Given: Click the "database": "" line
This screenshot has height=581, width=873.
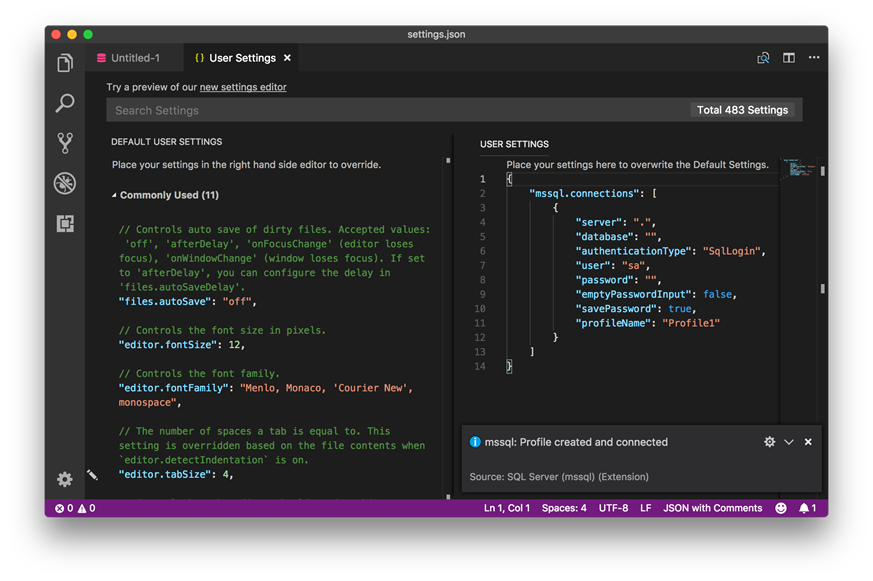Looking at the screenshot, I should coord(618,237).
